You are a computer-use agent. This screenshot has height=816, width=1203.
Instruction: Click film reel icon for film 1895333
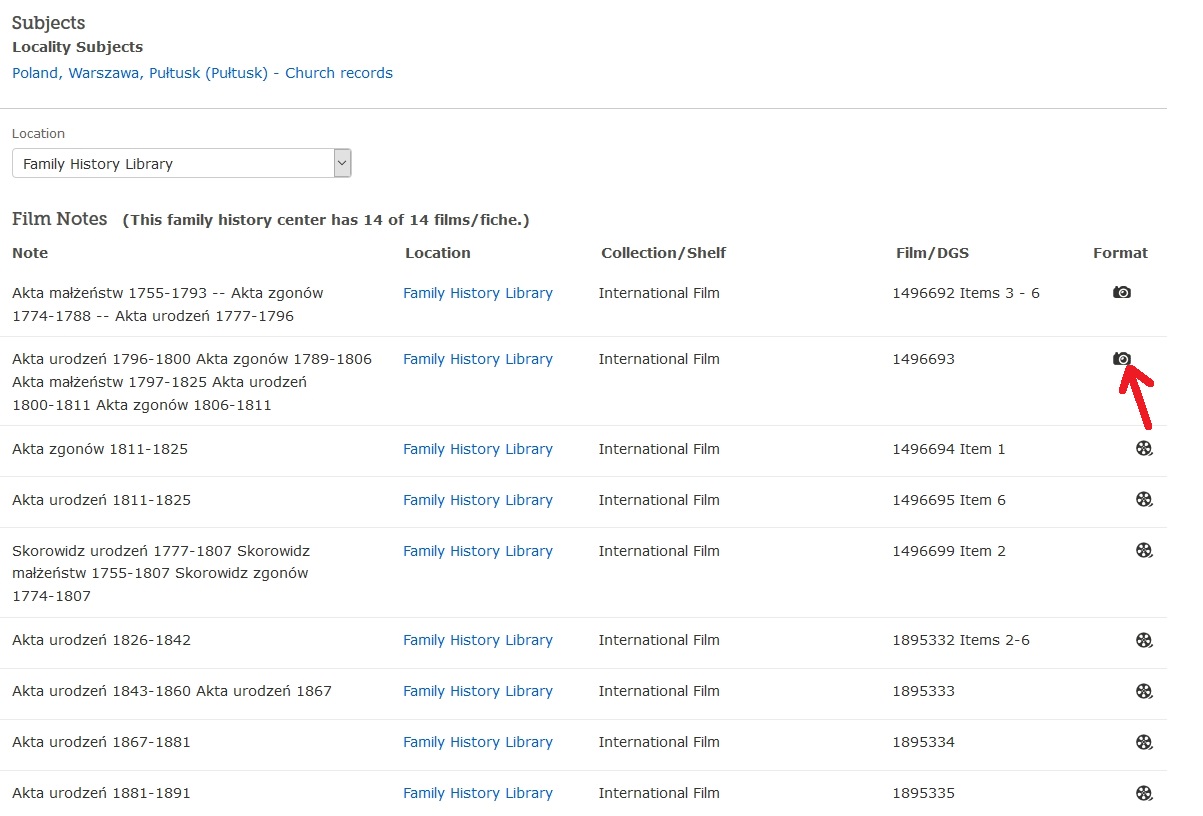tap(1144, 691)
